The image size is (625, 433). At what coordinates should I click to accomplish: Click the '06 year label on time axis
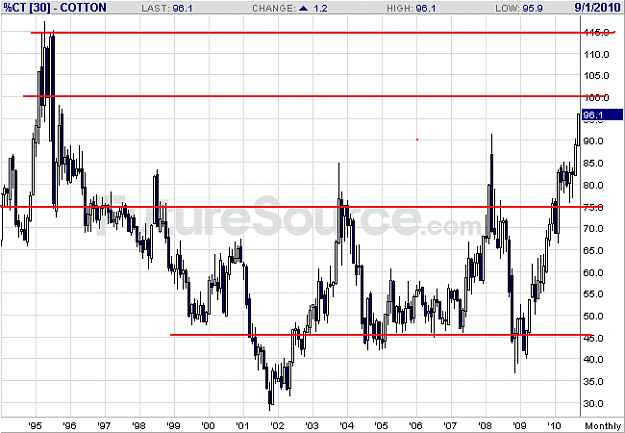pyautogui.click(x=415, y=425)
